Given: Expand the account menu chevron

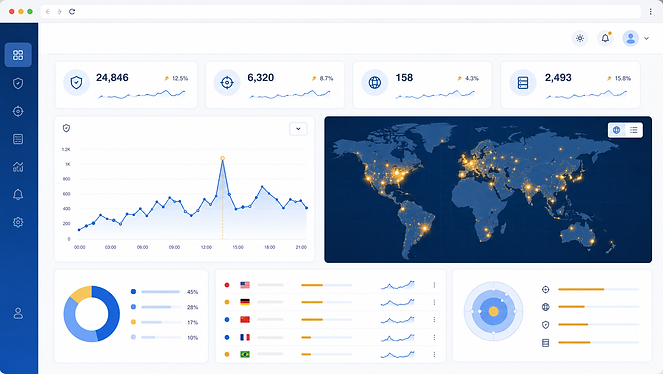Looking at the screenshot, I should pos(647,38).
